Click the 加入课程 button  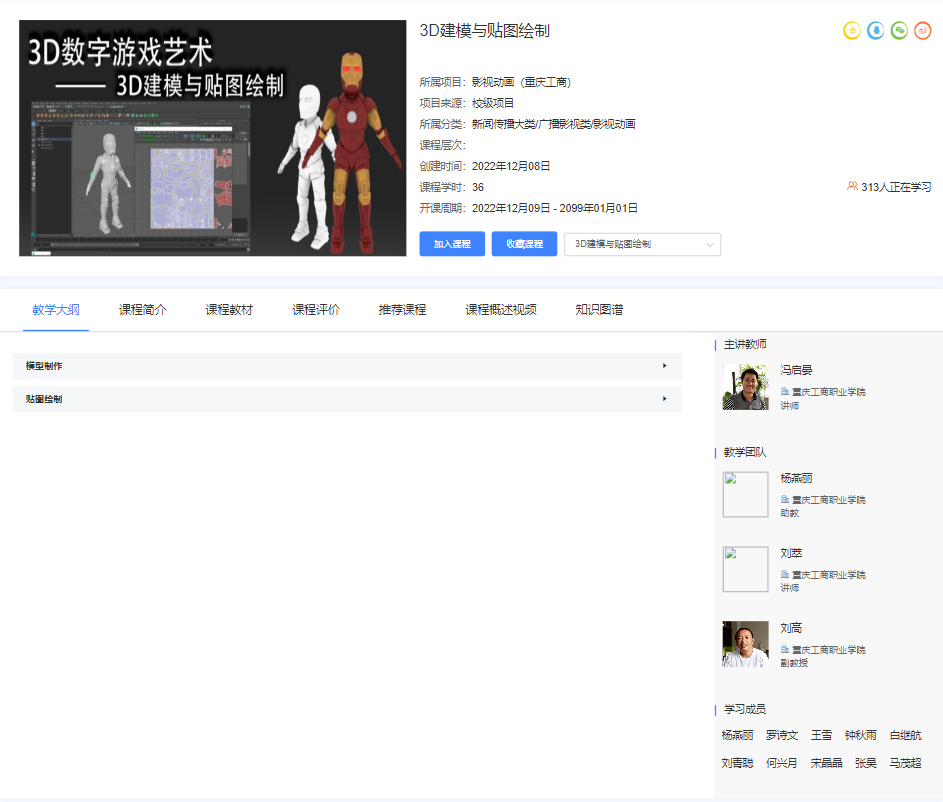tap(452, 244)
